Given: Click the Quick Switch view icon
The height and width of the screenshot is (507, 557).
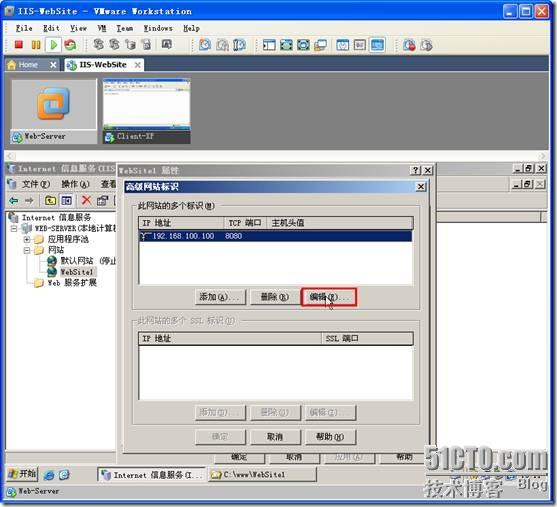Looking at the screenshot, I should 286,45.
